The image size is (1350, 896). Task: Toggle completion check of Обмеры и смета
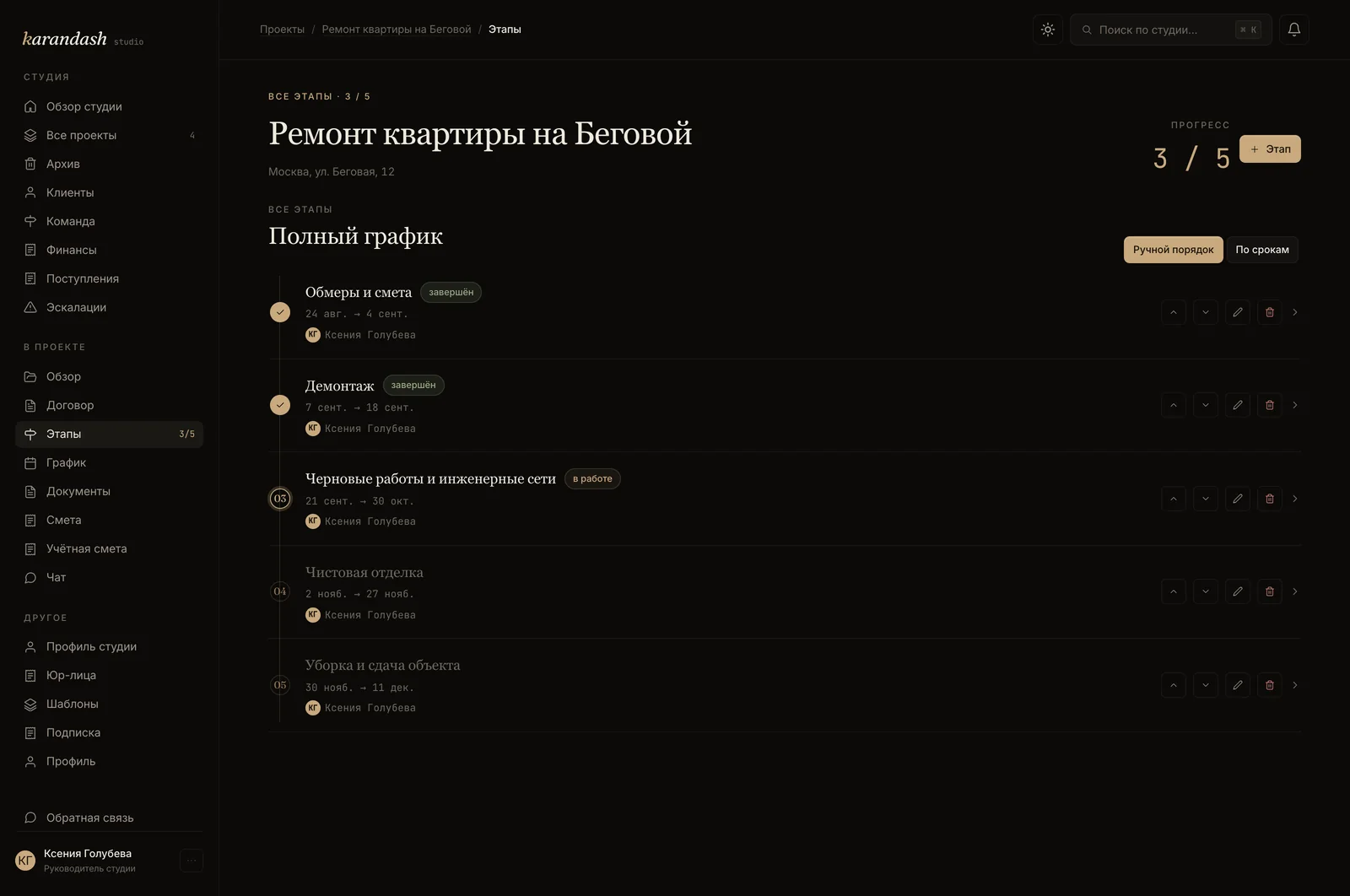(x=280, y=312)
